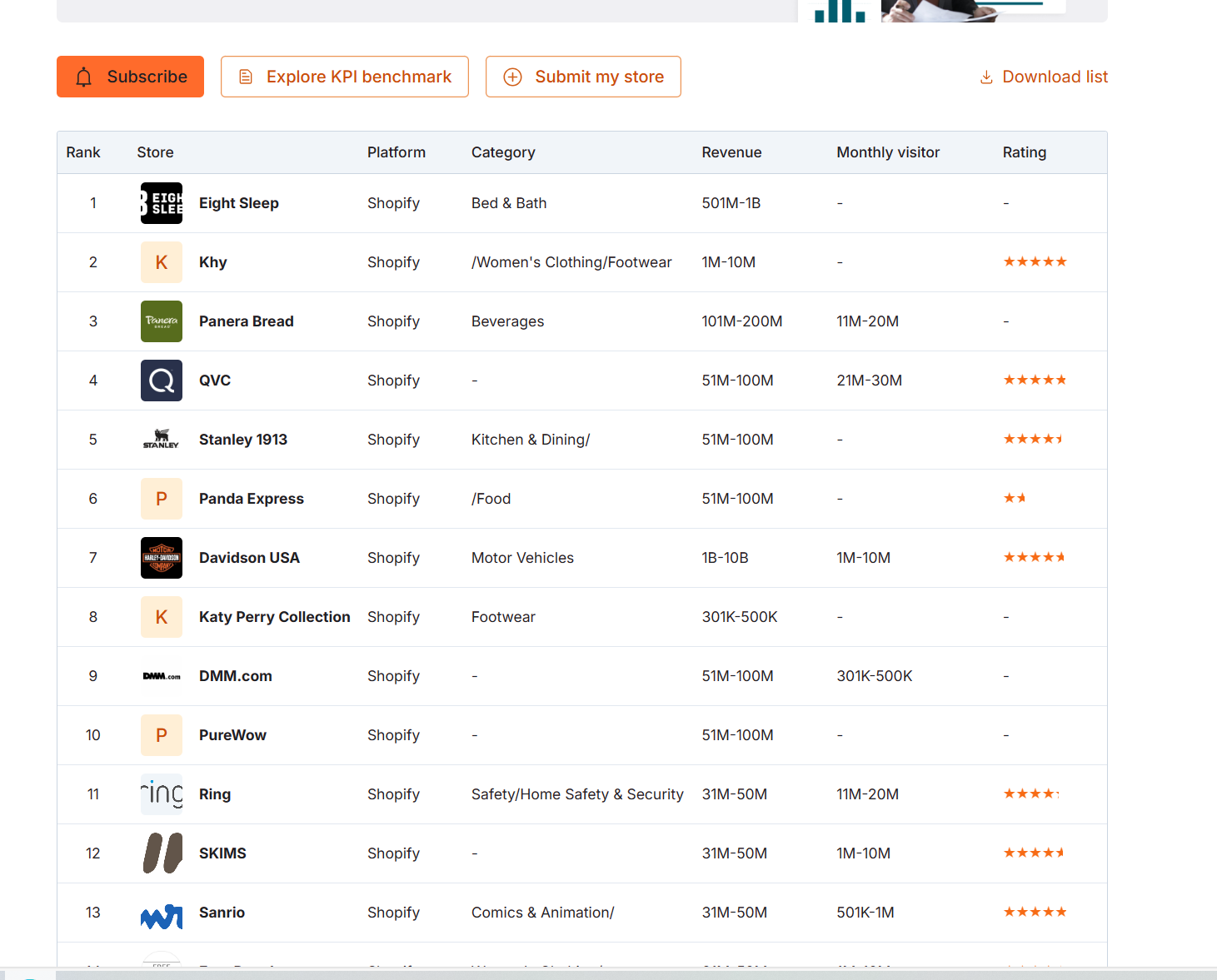Click the Monthly visitor column header
Viewport: 1217px width, 980px height.
(x=888, y=152)
